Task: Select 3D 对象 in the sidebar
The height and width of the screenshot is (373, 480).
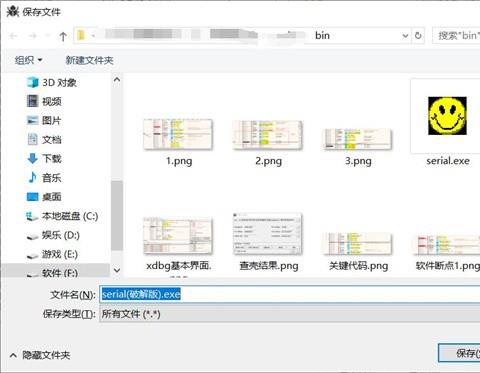Action: [52, 82]
